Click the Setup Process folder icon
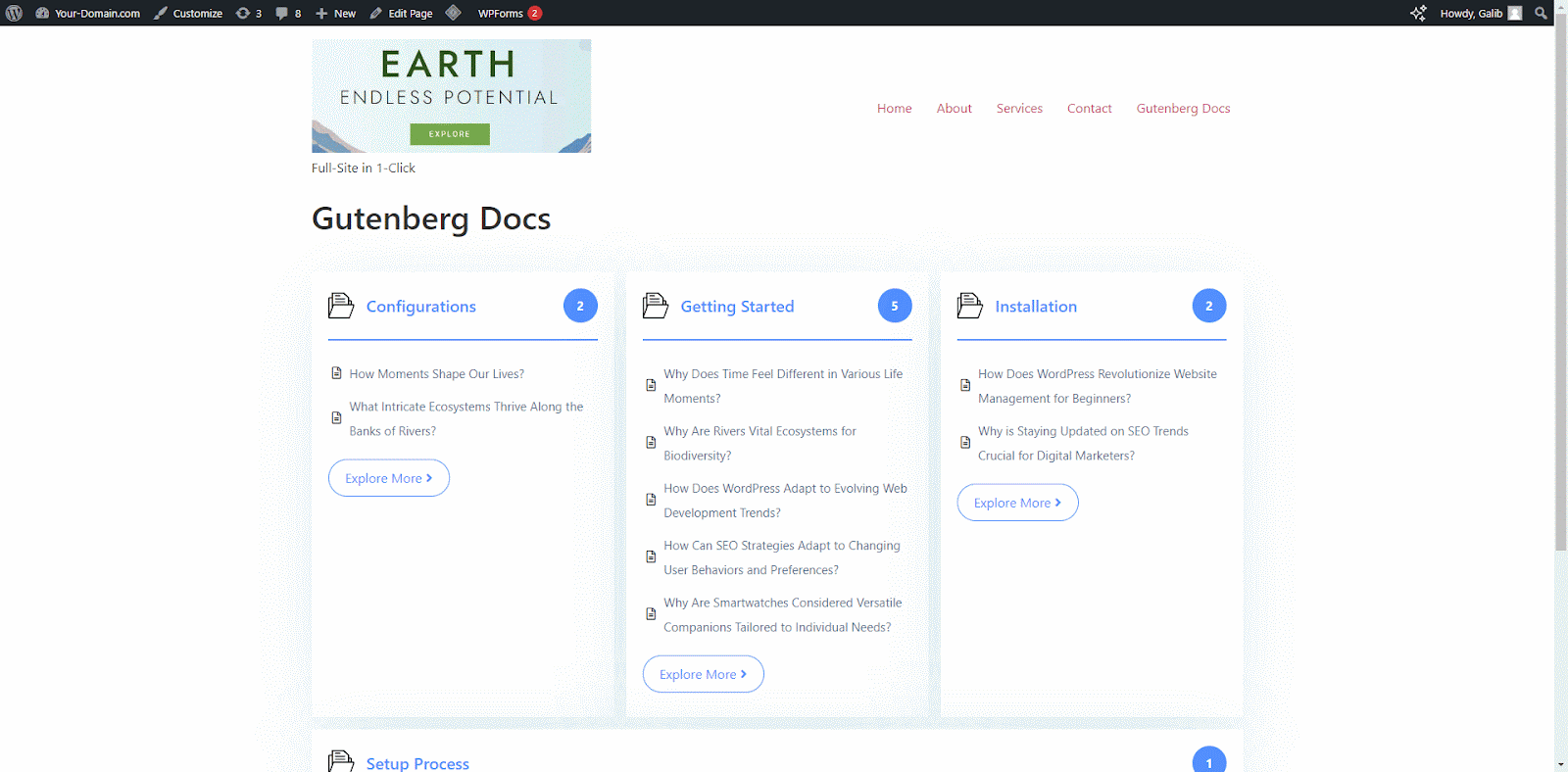Screen dimensions: 1568x772 coord(341,761)
